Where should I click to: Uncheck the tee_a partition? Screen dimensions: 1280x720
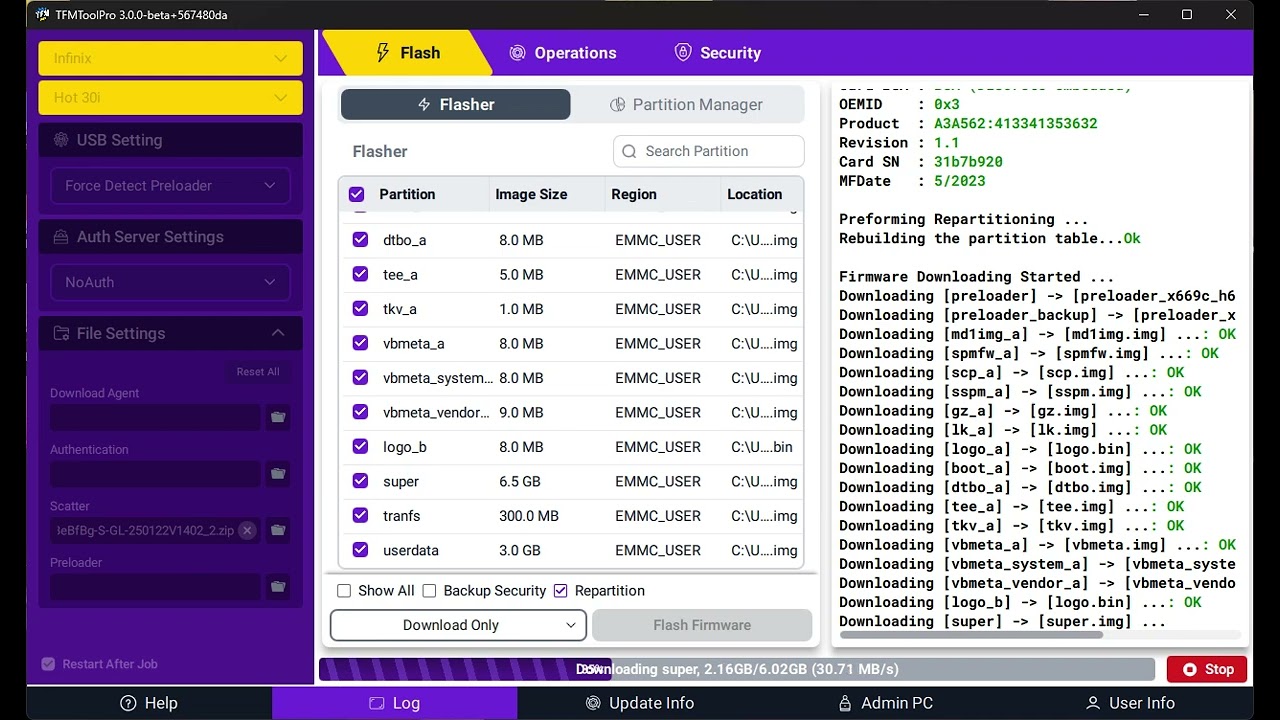click(x=360, y=274)
